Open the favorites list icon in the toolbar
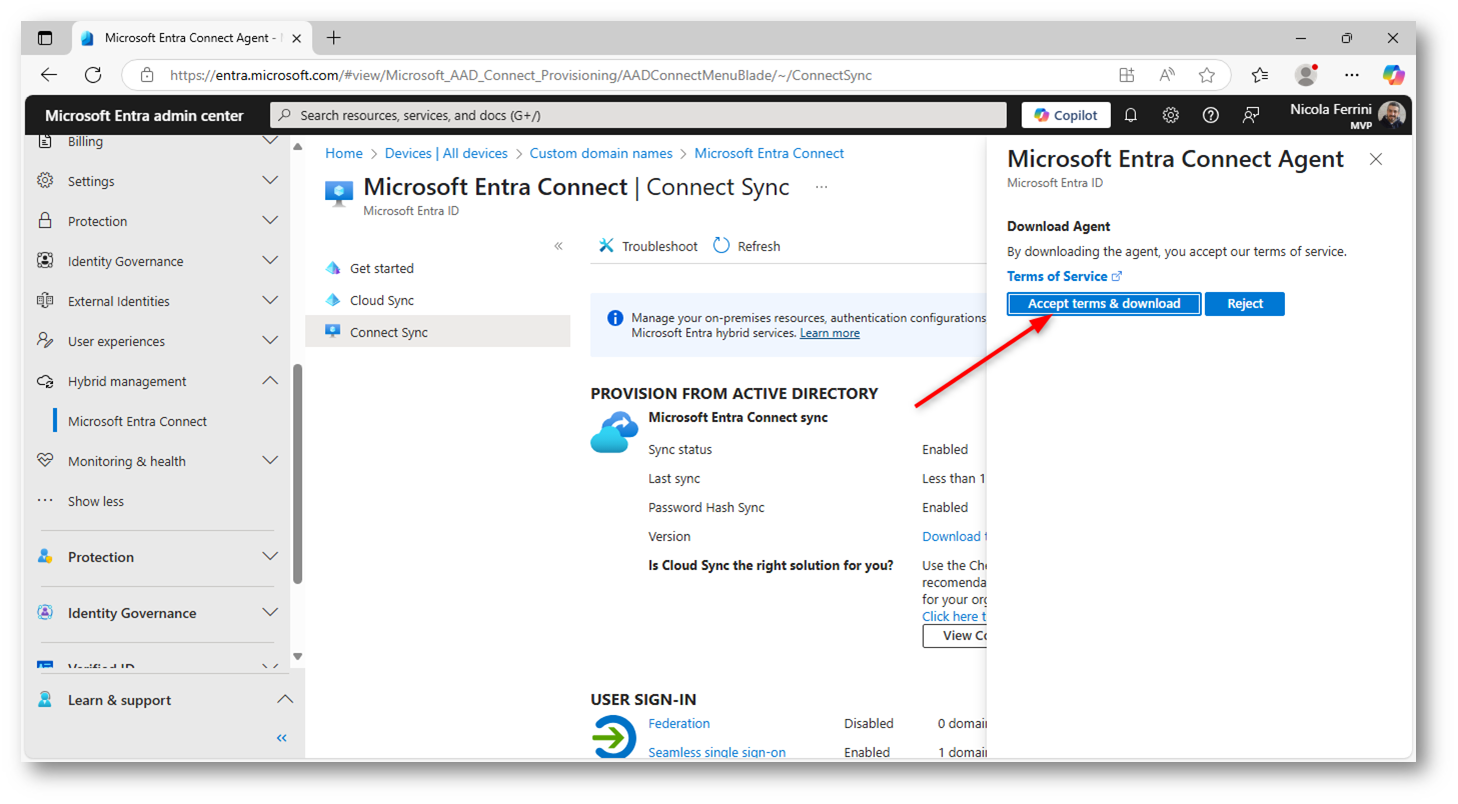The height and width of the screenshot is (804, 1458). click(1260, 75)
